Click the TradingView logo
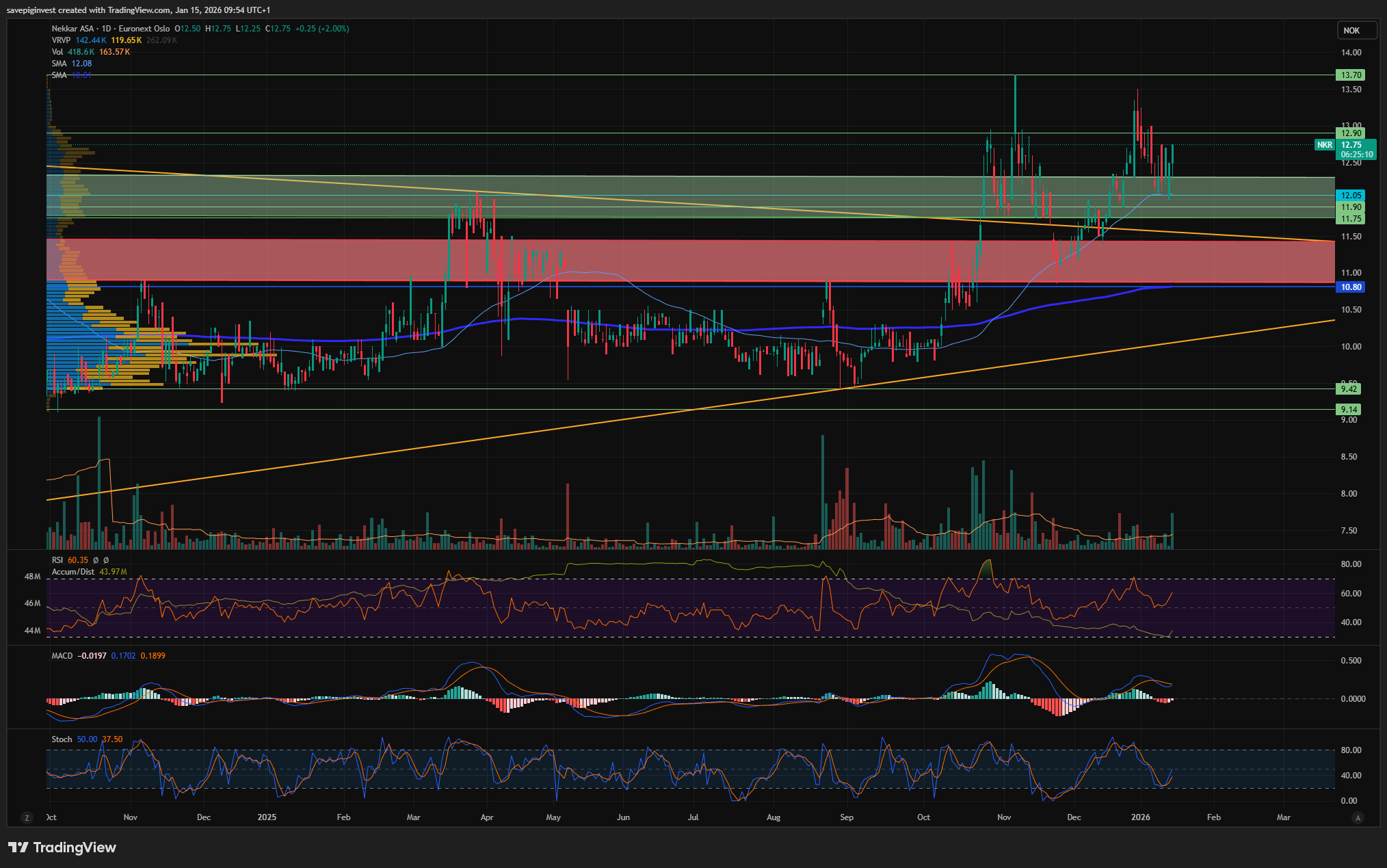 click(x=62, y=847)
